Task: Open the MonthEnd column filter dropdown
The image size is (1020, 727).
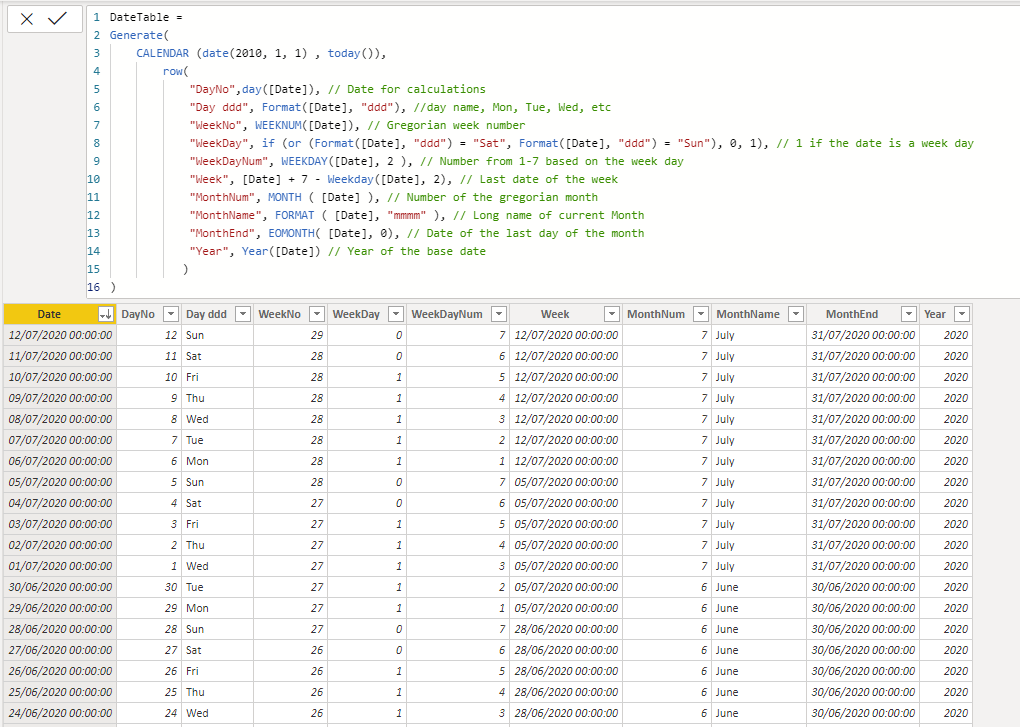Action: pos(907,314)
